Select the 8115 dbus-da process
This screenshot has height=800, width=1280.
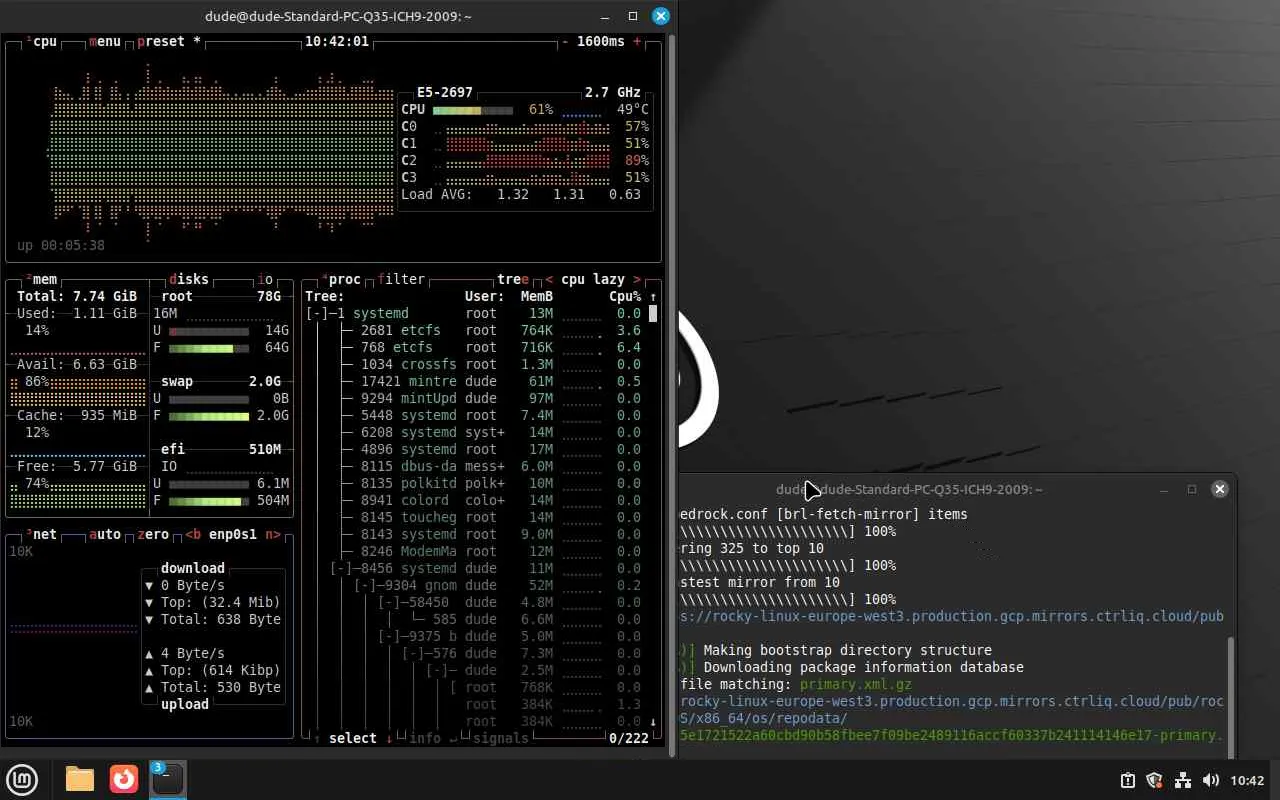click(479, 466)
